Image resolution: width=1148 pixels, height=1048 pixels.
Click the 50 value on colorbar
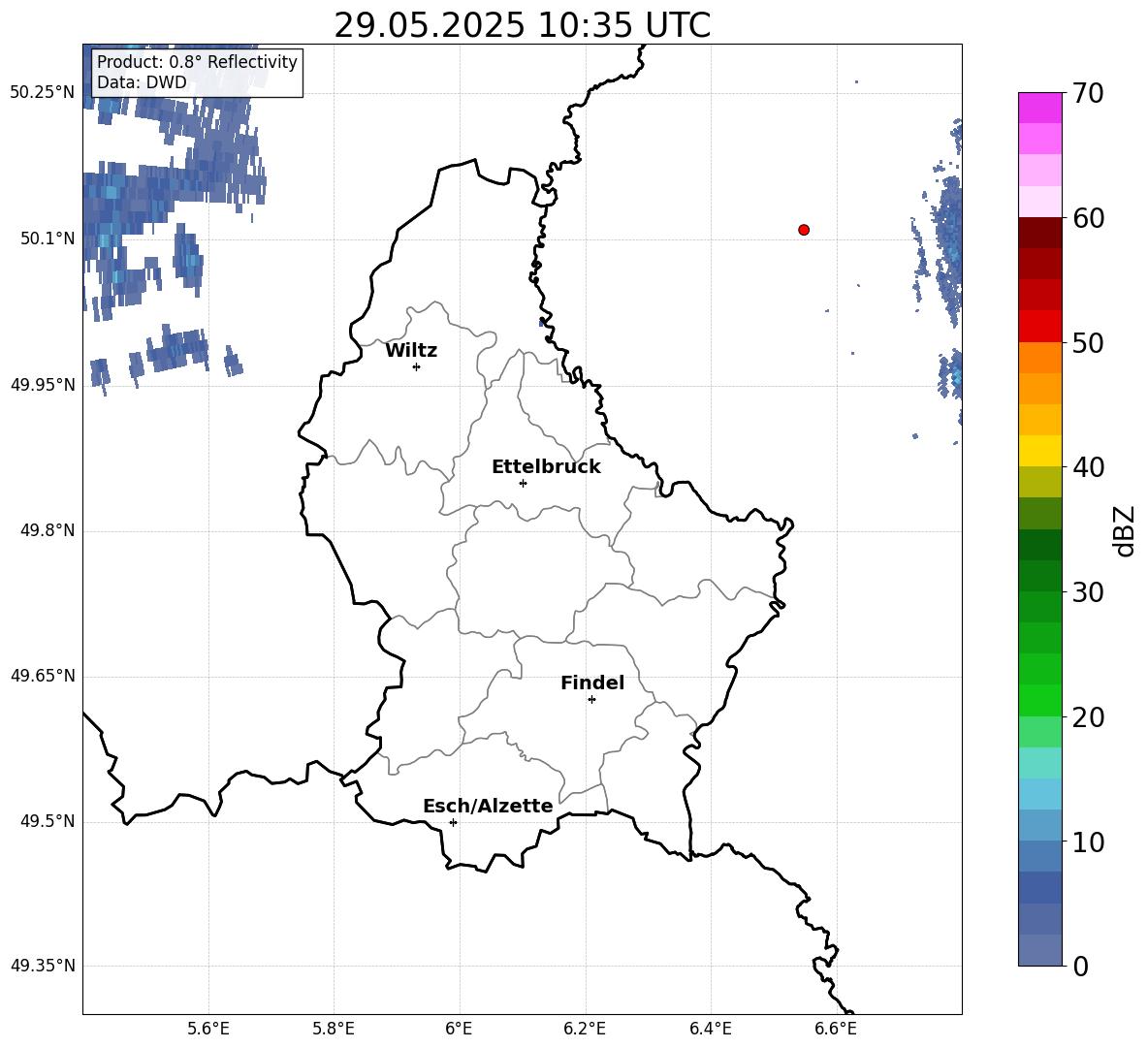1088,342
